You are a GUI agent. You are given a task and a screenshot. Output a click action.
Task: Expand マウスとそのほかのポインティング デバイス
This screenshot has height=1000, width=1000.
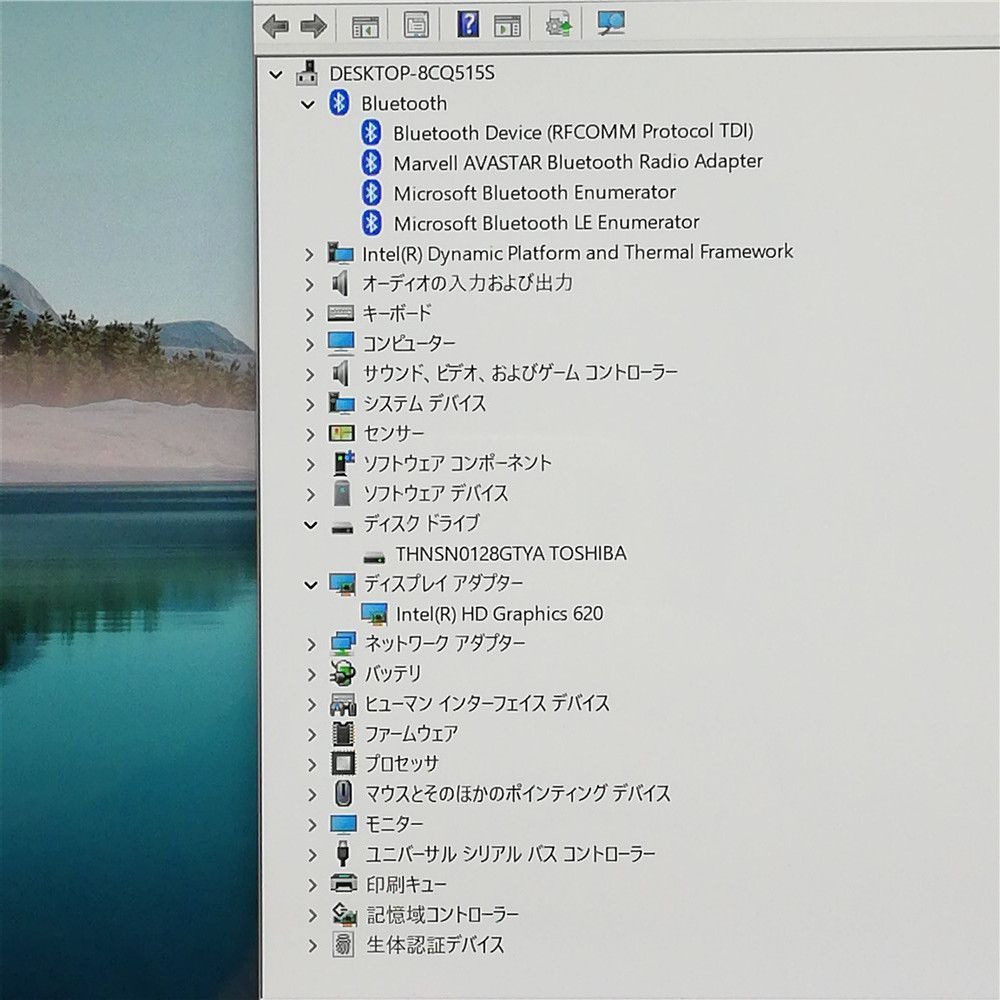[x=312, y=795]
